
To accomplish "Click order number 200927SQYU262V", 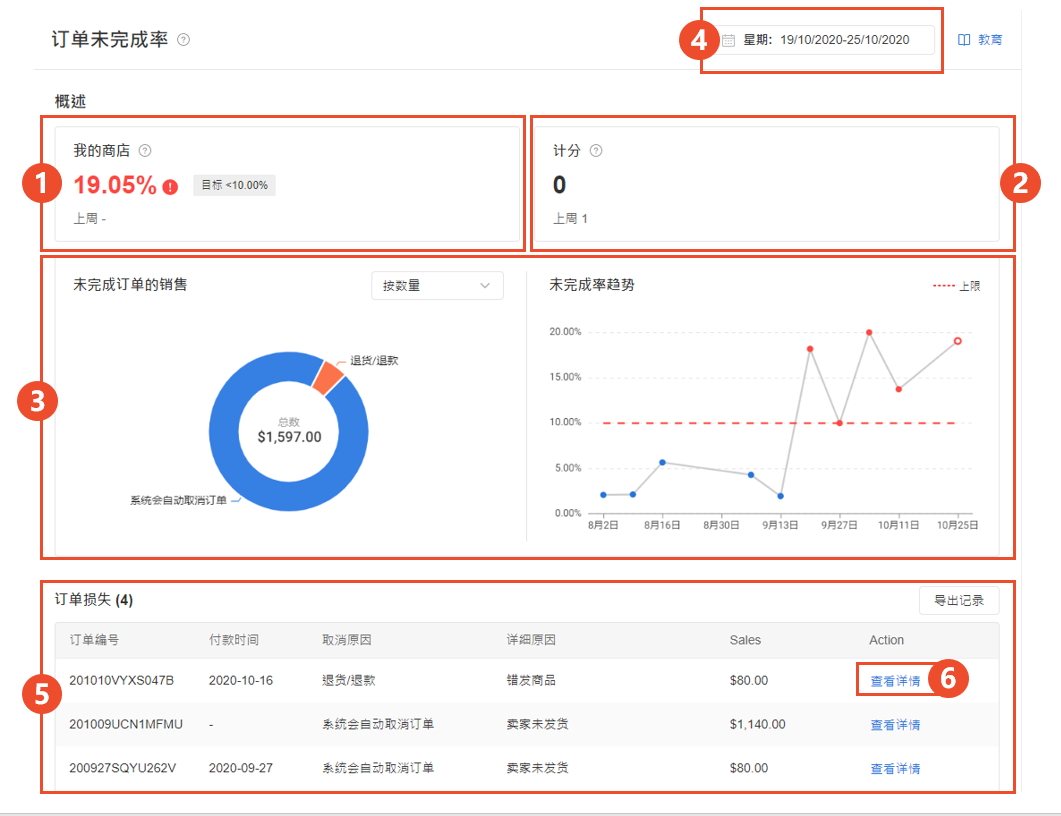I will click(x=122, y=769).
